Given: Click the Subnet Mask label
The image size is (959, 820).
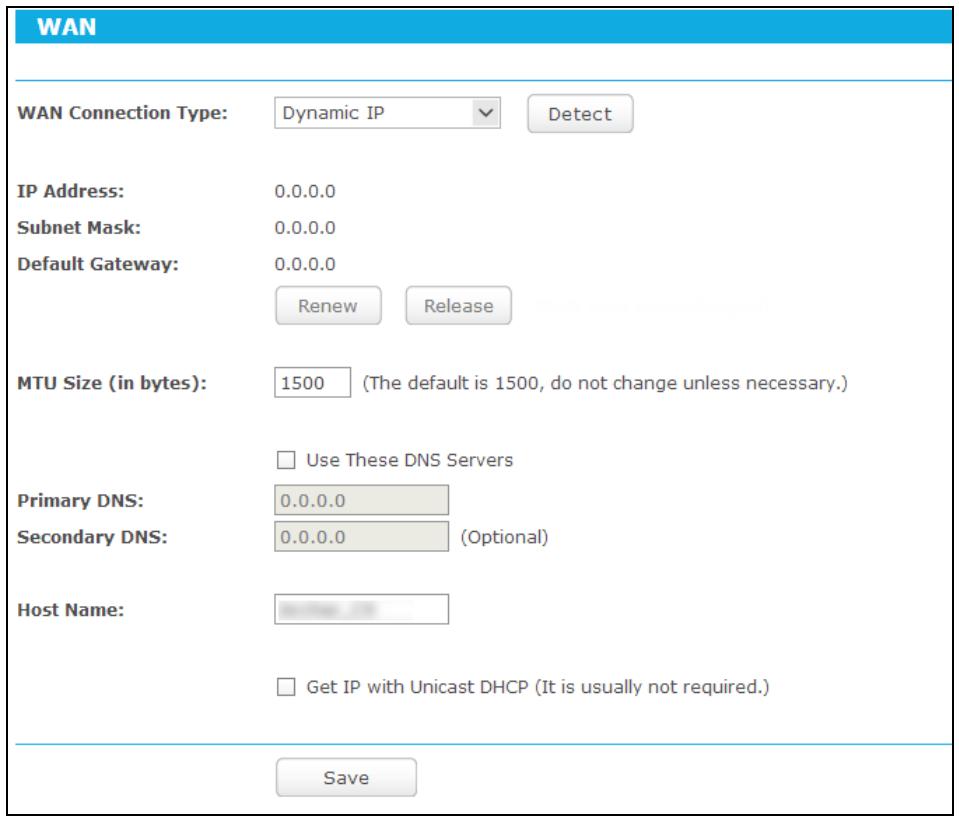Looking at the screenshot, I should tap(79, 227).
